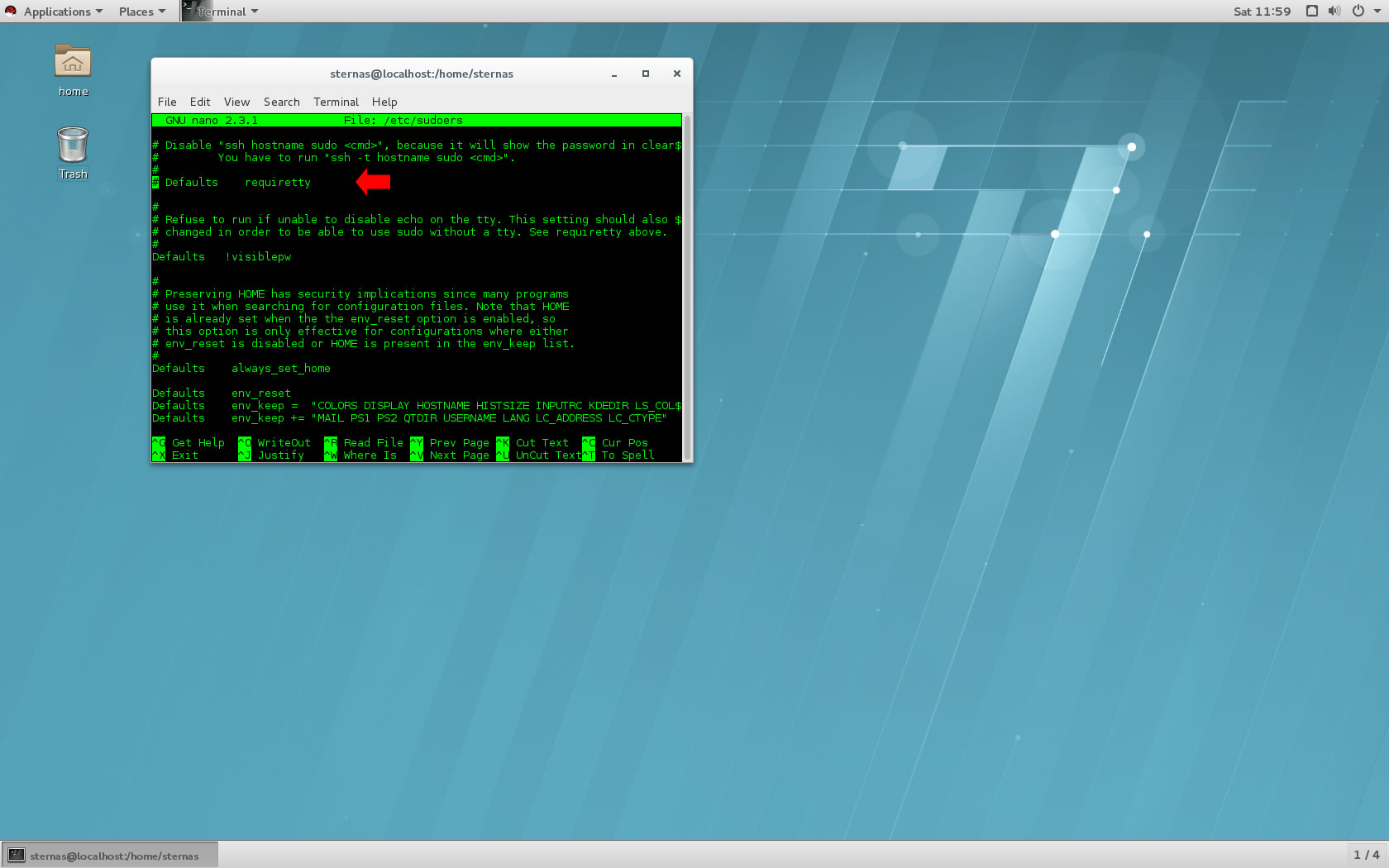This screenshot has width=1389, height=868.
Task: Click the '^W Where Is' shortcut
Action: coord(360,455)
